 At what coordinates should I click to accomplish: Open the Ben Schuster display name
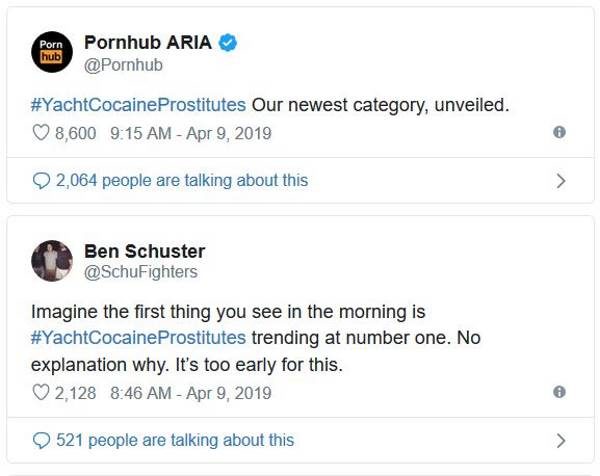(x=145, y=251)
